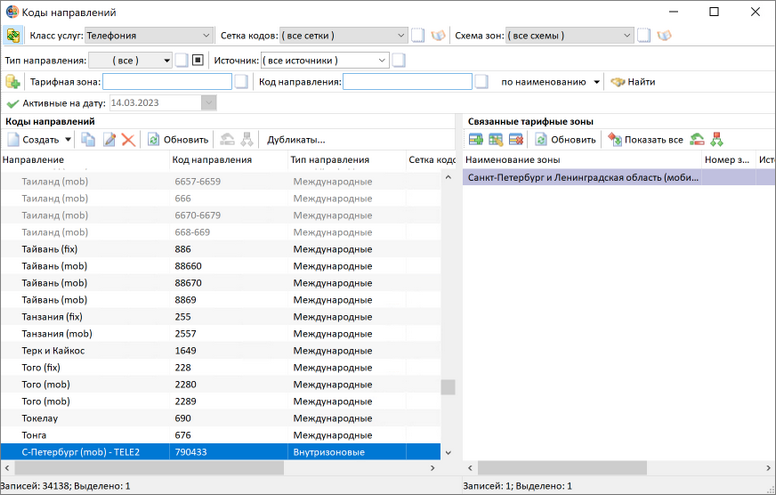Screen dimensions: 776x495
Task: Open the Класс услуг dropdown
Action: pos(206,36)
